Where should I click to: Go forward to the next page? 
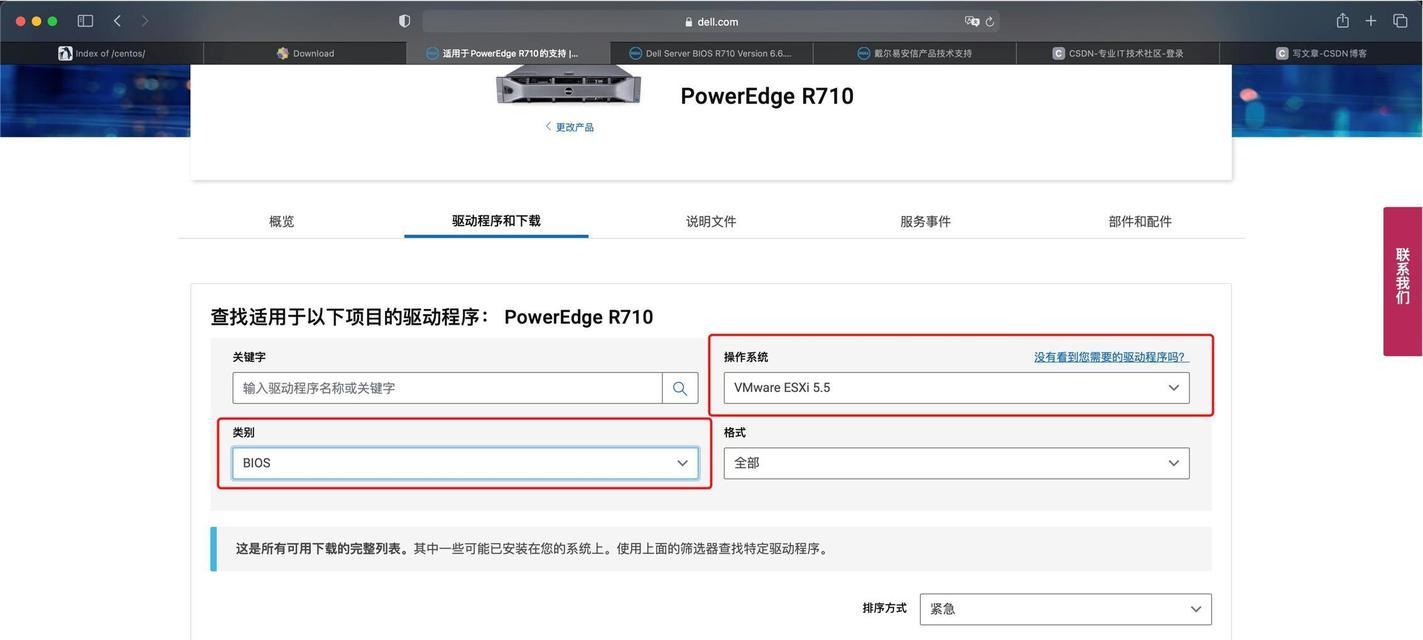pos(145,21)
